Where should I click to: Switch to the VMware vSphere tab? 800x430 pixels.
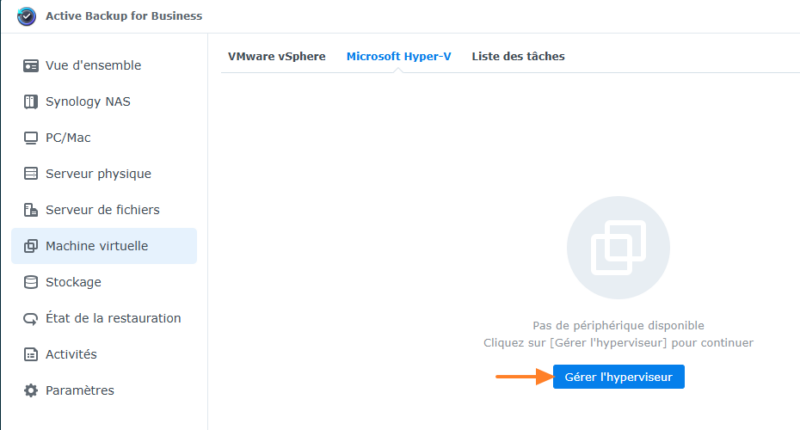click(277, 57)
